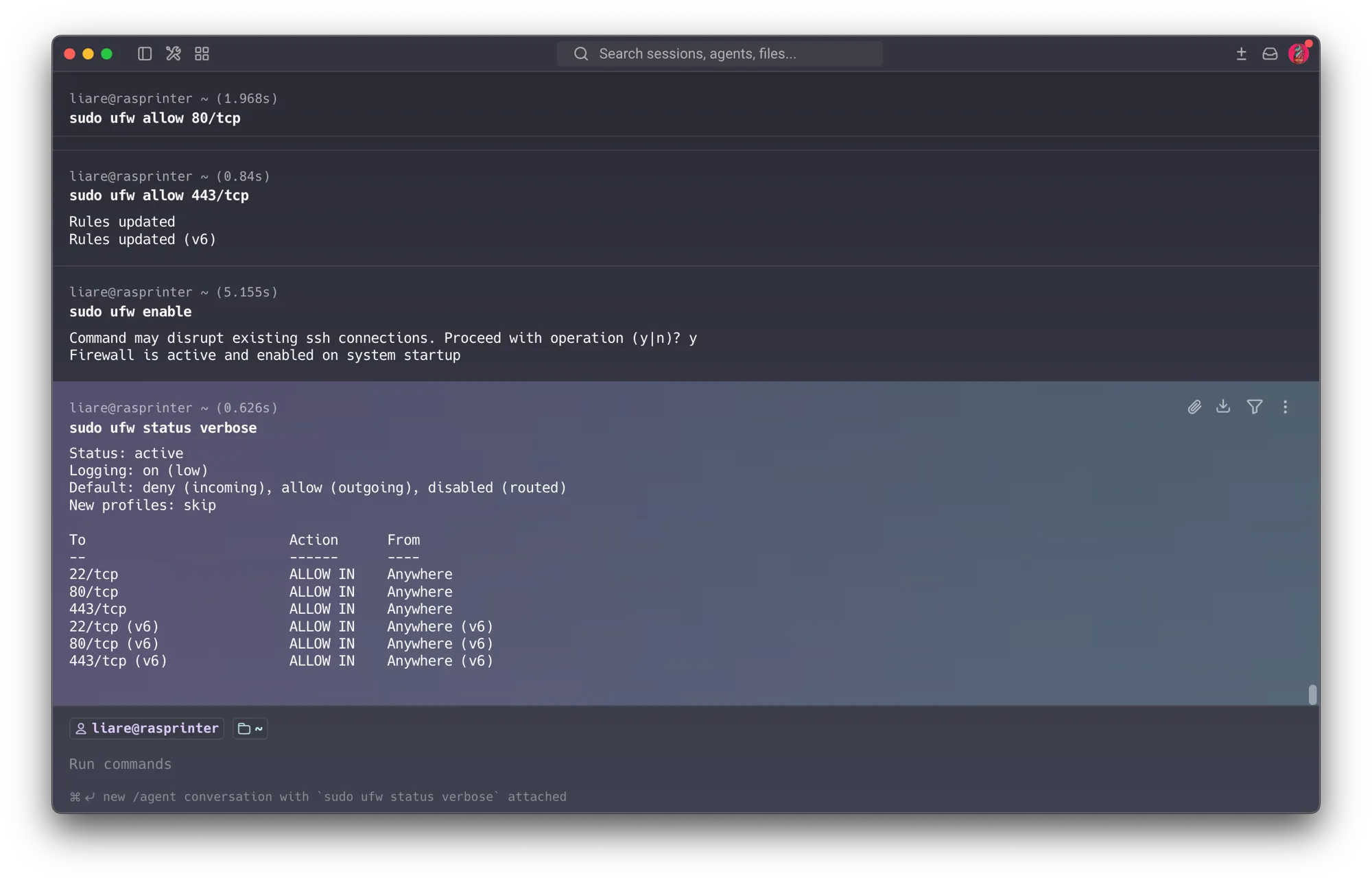Click the new /agent conversation hint text
The image size is (1372, 882).
[318, 796]
